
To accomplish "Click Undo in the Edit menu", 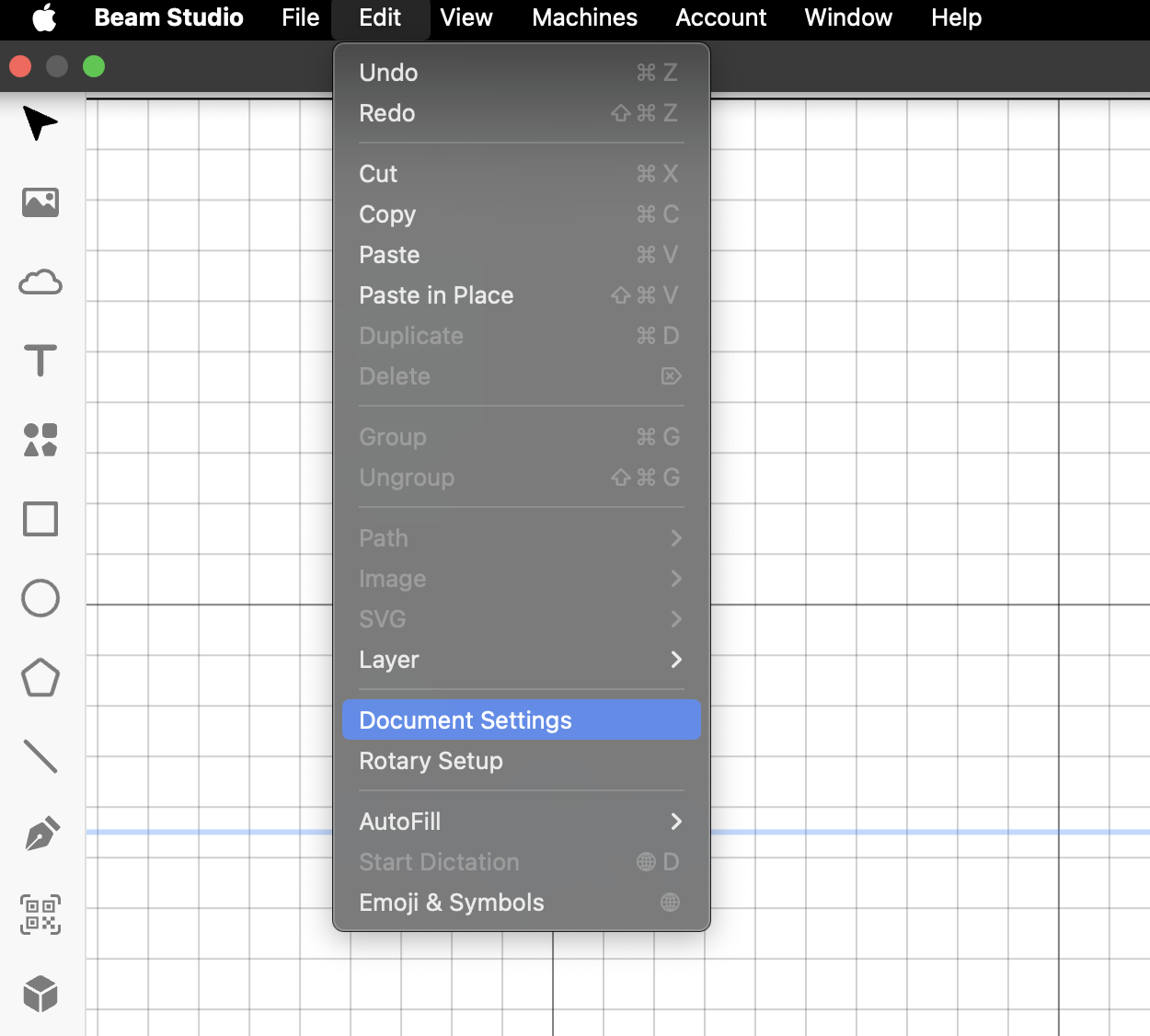I will point(521,73).
